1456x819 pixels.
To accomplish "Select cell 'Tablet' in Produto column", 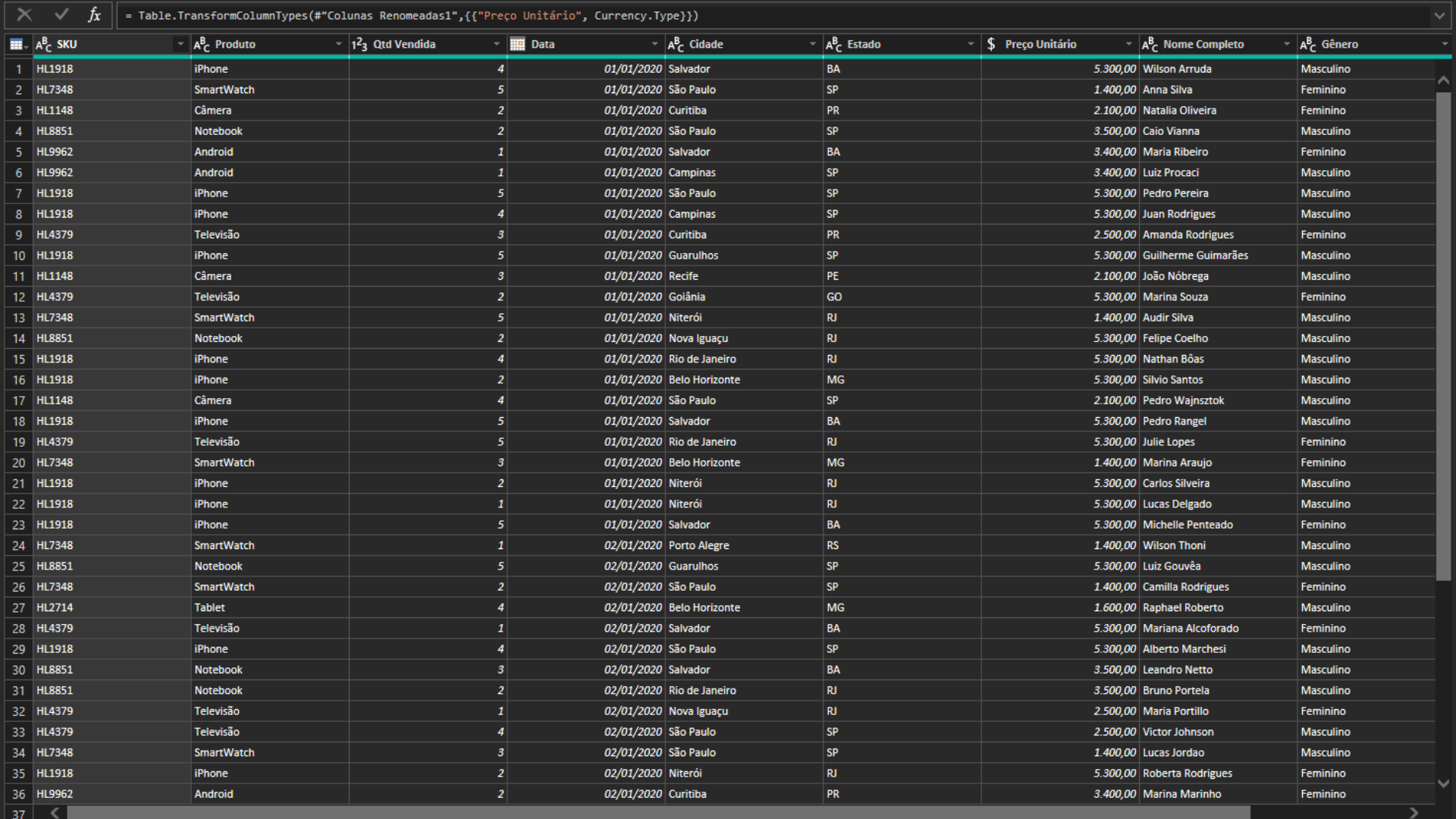I will tap(270, 607).
